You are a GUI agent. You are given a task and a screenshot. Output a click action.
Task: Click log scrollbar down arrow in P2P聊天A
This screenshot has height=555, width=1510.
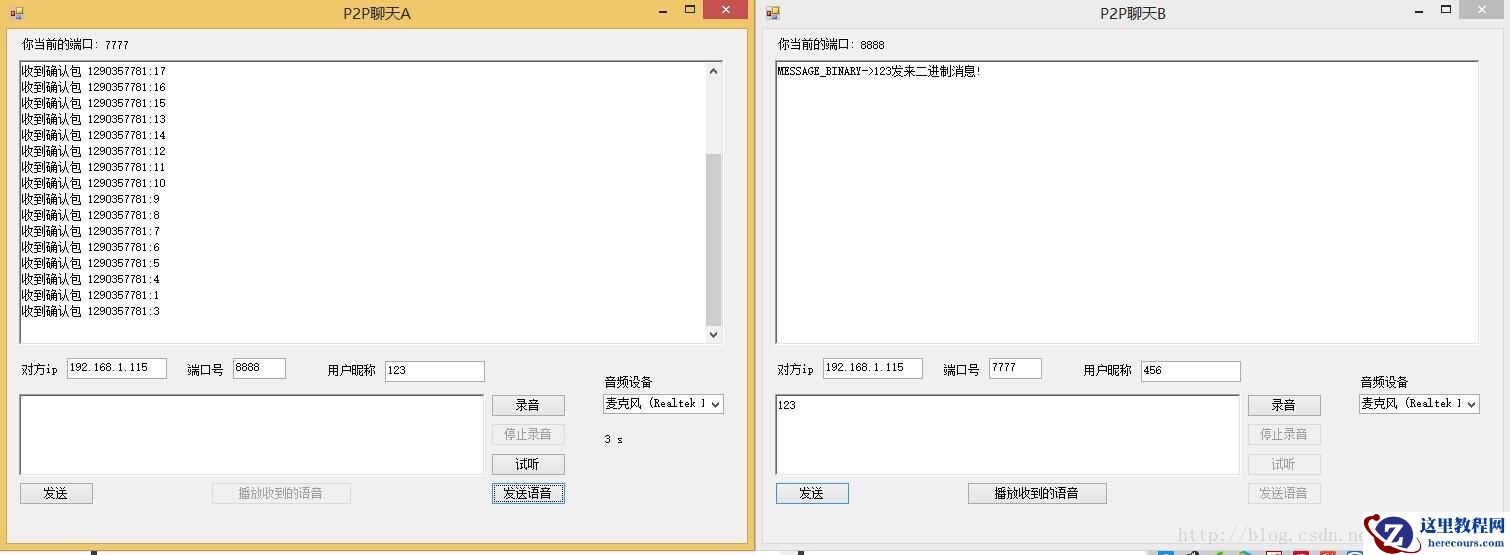coord(713,335)
